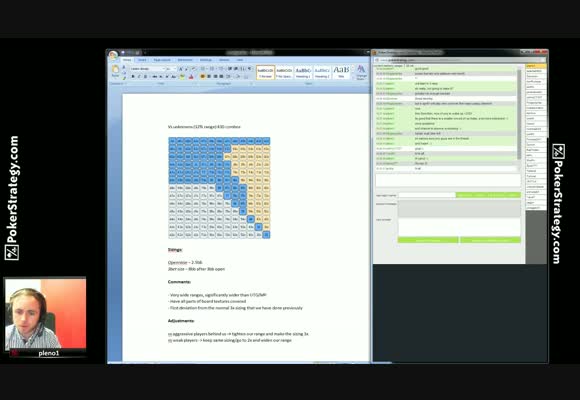Click the pleno1 webcam thumbnail

[x=45, y=314]
